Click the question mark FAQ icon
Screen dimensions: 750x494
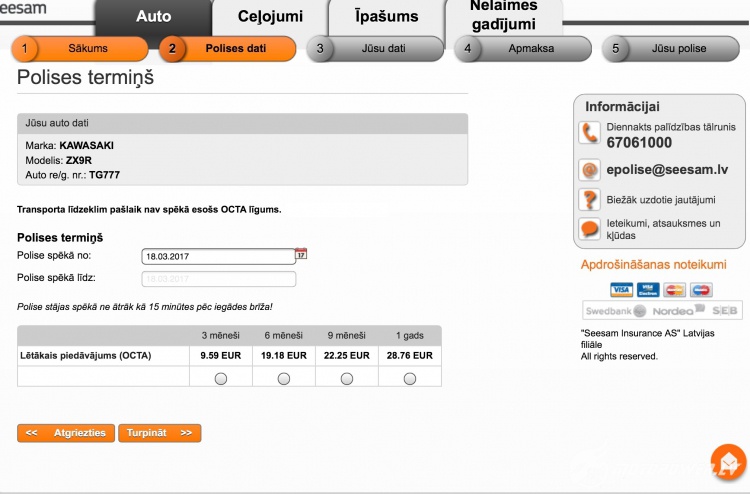coord(589,199)
